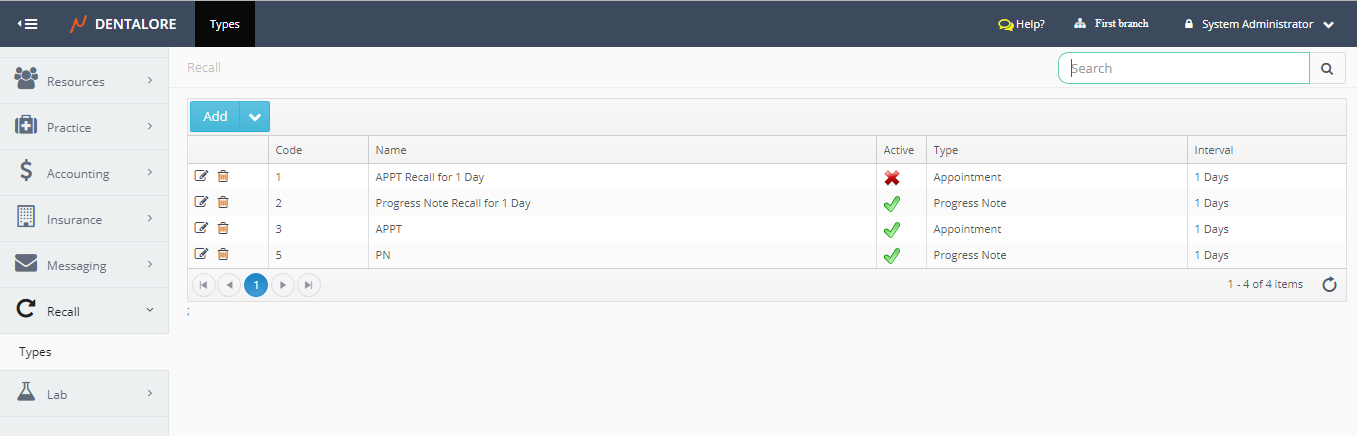
Task: Toggle the red inactive mark for APPT Recall
Action: click(892, 178)
